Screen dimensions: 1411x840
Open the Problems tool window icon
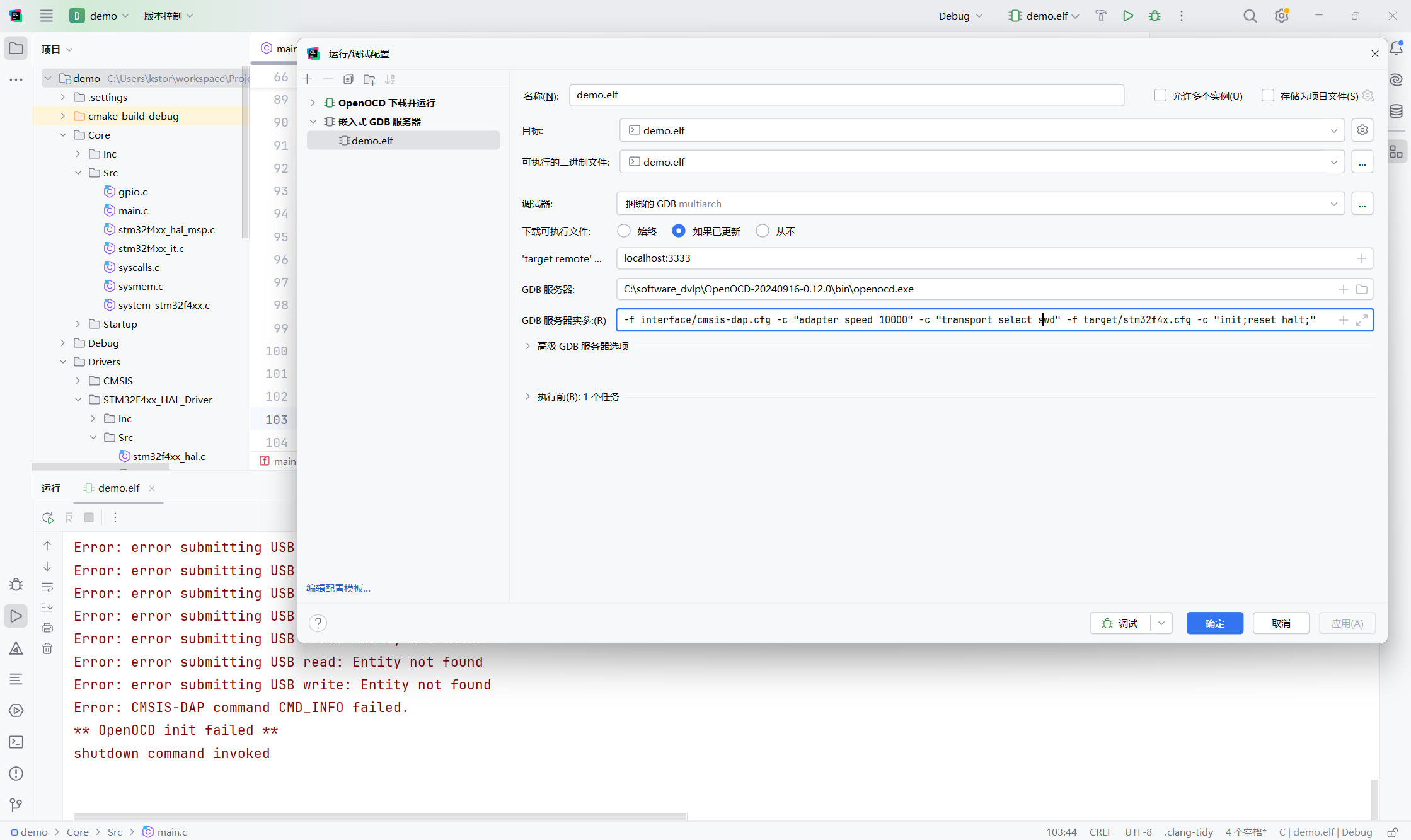(16, 773)
